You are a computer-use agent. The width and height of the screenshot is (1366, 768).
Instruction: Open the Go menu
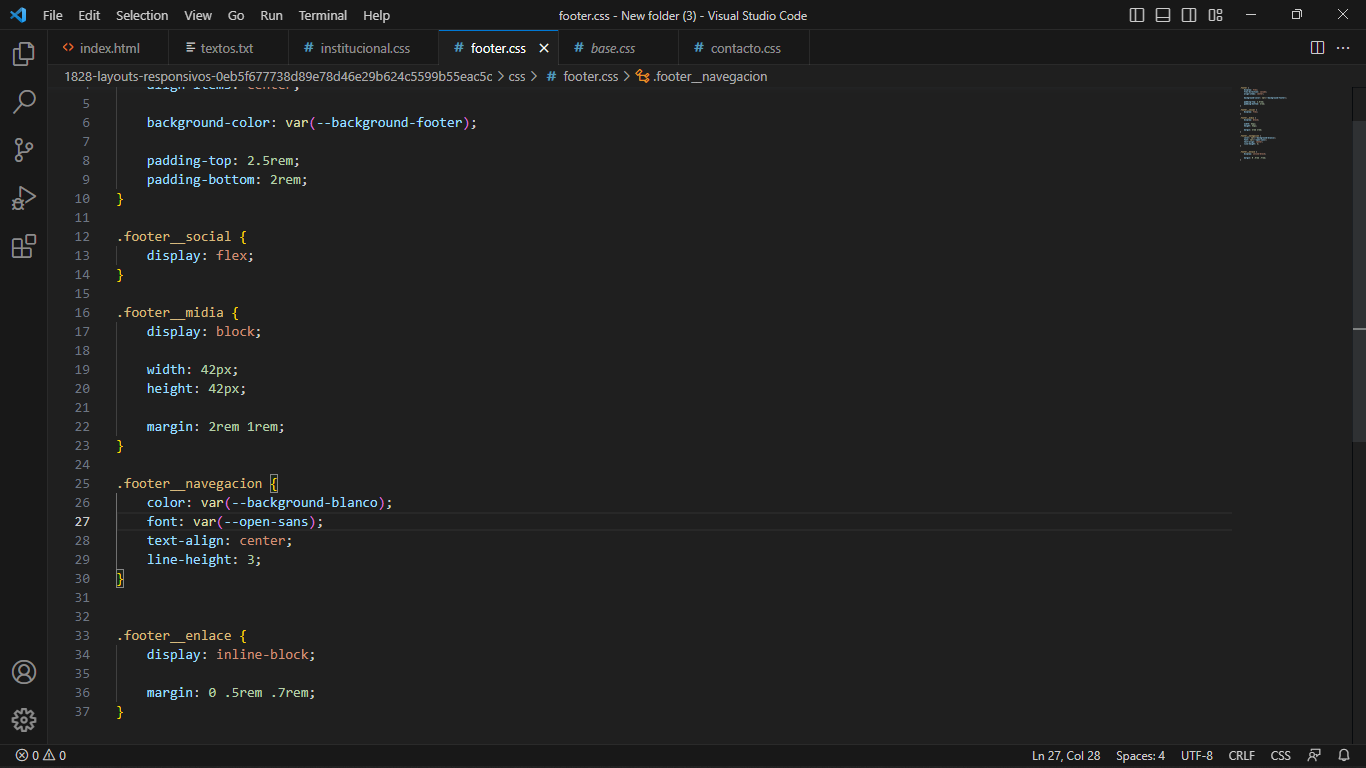click(236, 15)
